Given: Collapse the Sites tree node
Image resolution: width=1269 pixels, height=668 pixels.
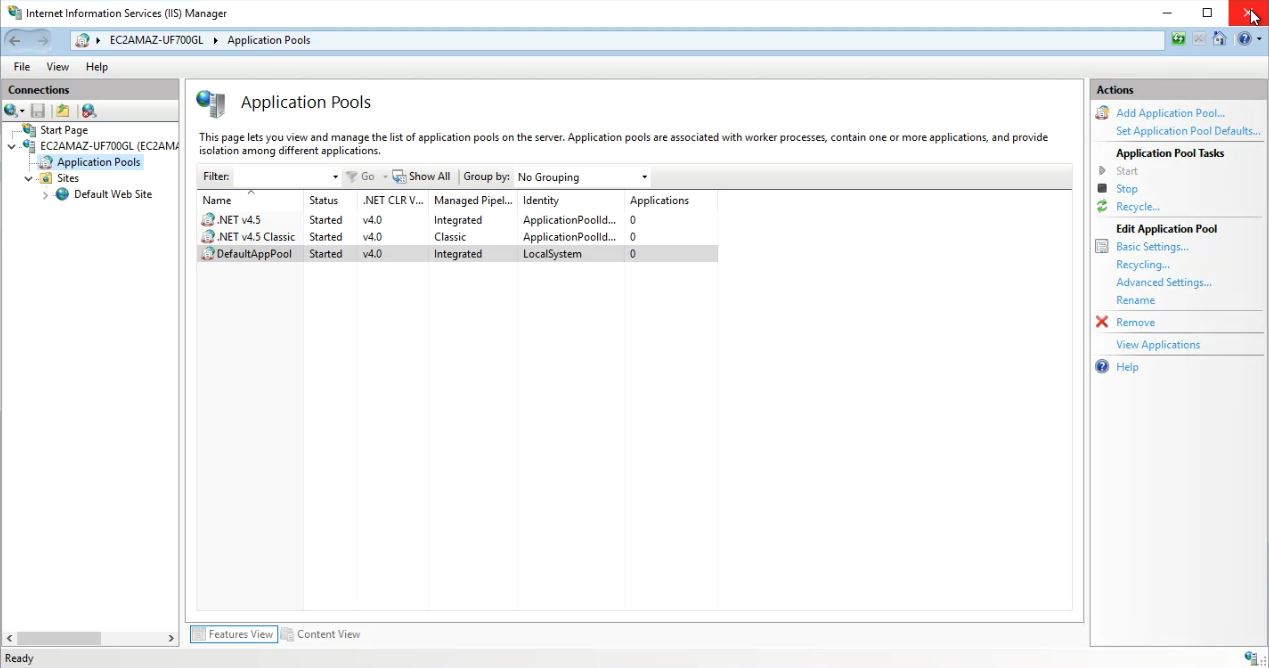Looking at the screenshot, I should click(28, 178).
